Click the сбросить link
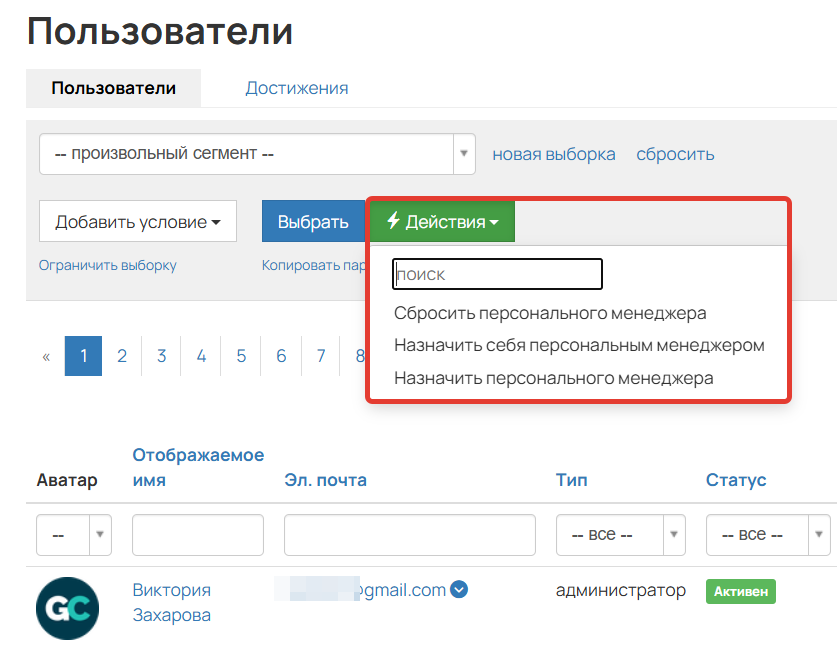This screenshot has width=837, height=648. (674, 153)
